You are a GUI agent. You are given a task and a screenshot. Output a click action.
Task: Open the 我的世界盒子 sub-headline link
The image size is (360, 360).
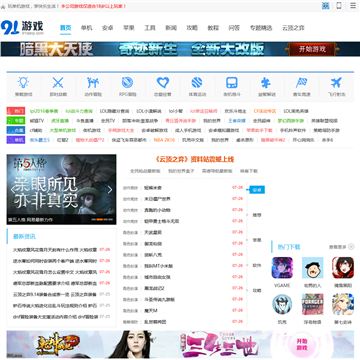click(x=181, y=171)
